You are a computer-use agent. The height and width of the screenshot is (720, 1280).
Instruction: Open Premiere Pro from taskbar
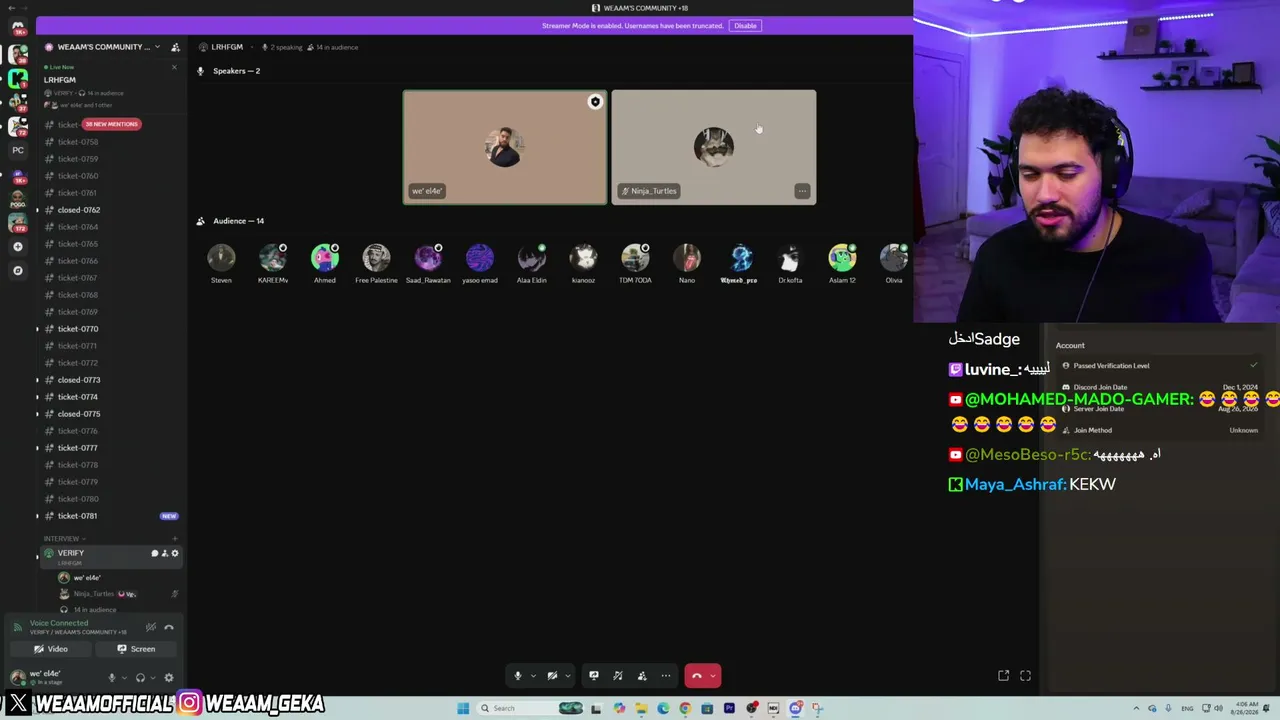729,709
